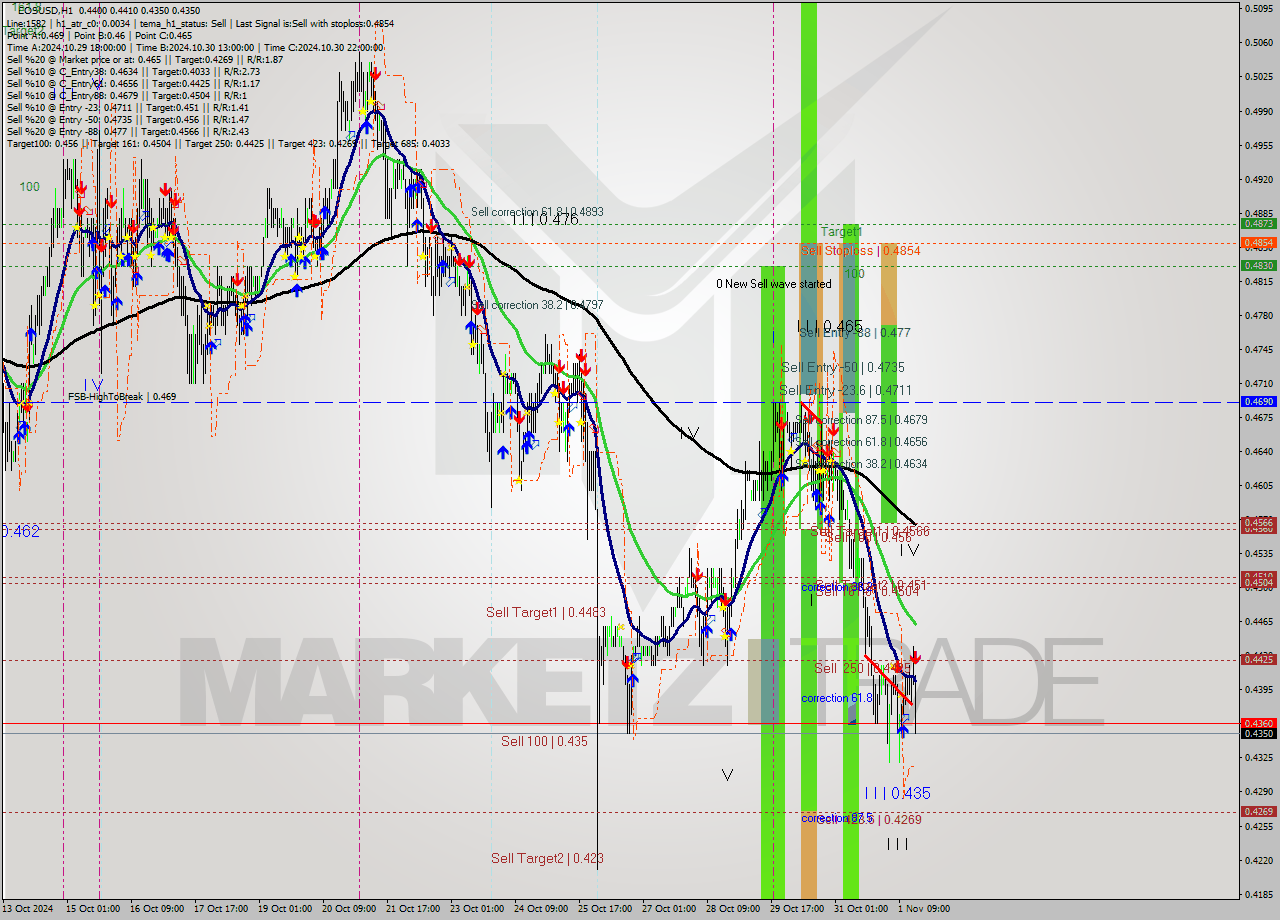Click the '23 Oct 01:00' time axis label
The image size is (1280, 920).
[x=477, y=909]
